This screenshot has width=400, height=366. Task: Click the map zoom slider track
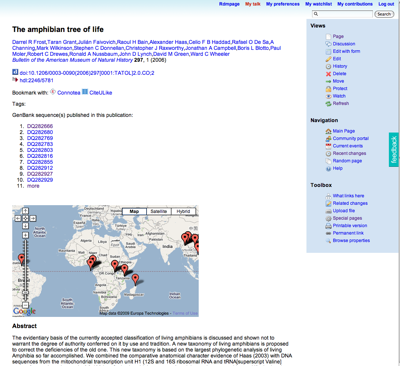coord(25,270)
